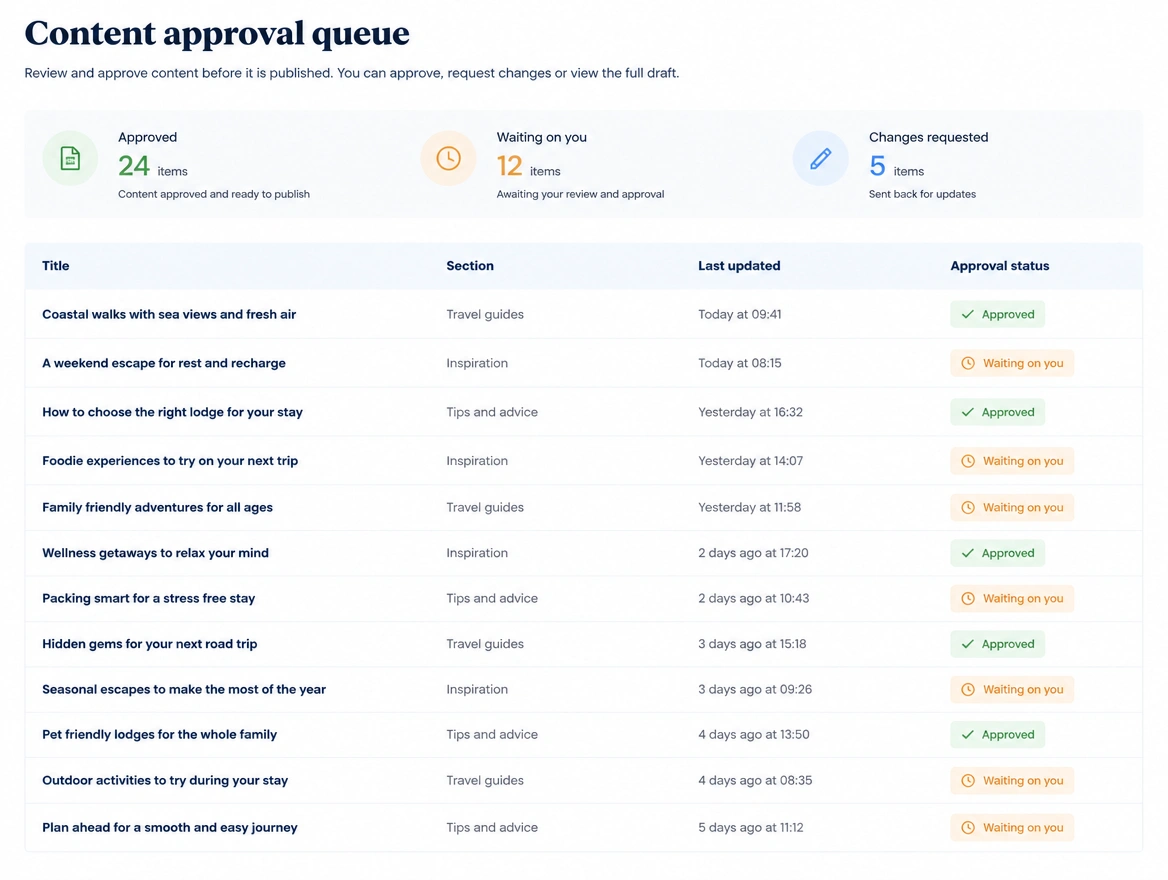Click the Approval status column header
Viewport: 1168px width, 880px height.
tap(1000, 265)
